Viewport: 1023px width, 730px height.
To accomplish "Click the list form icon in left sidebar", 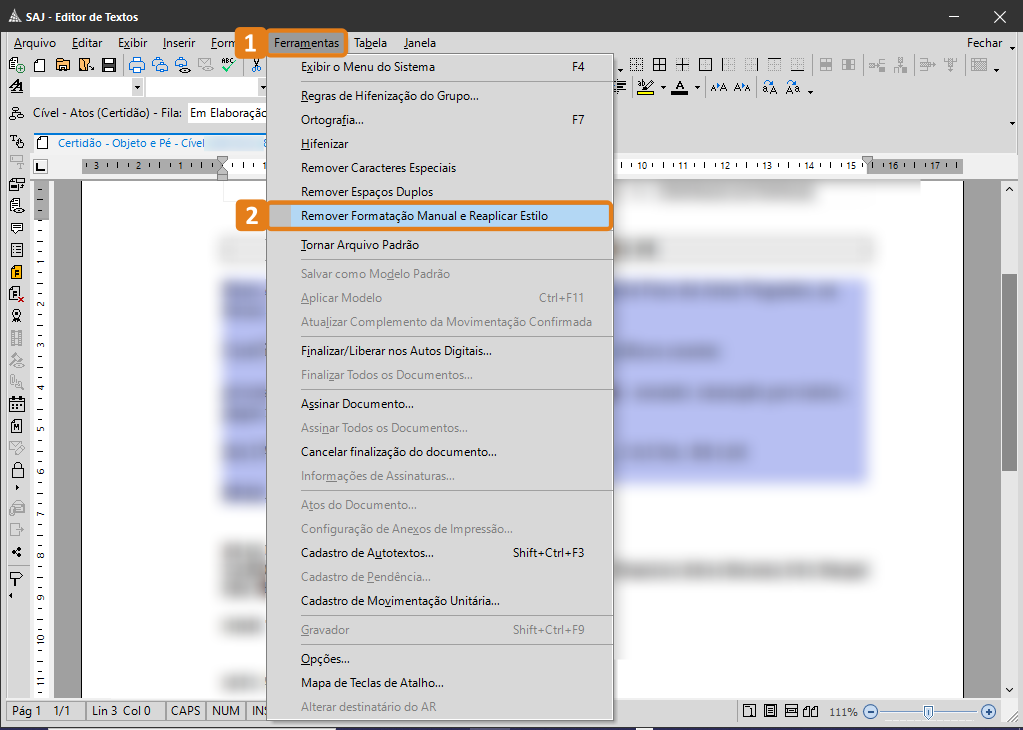I will click(x=16, y=250).
